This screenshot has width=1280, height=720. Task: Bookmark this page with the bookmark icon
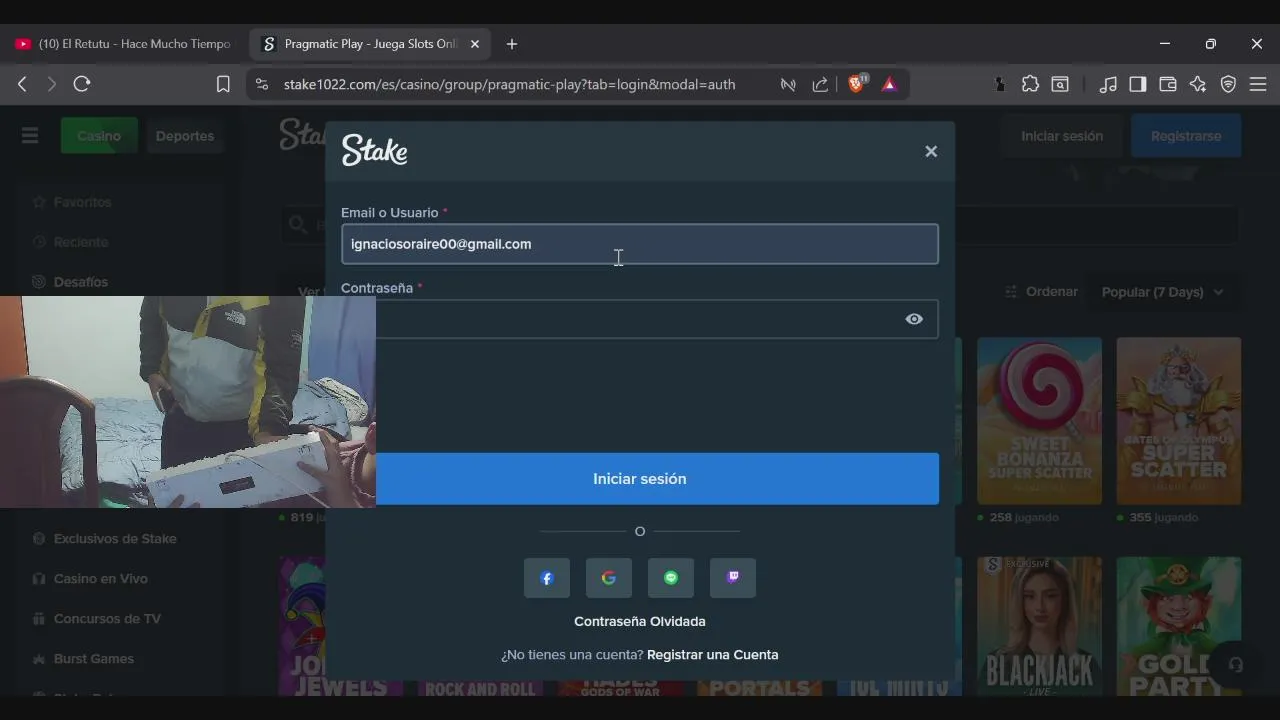(x=223, y=84)
